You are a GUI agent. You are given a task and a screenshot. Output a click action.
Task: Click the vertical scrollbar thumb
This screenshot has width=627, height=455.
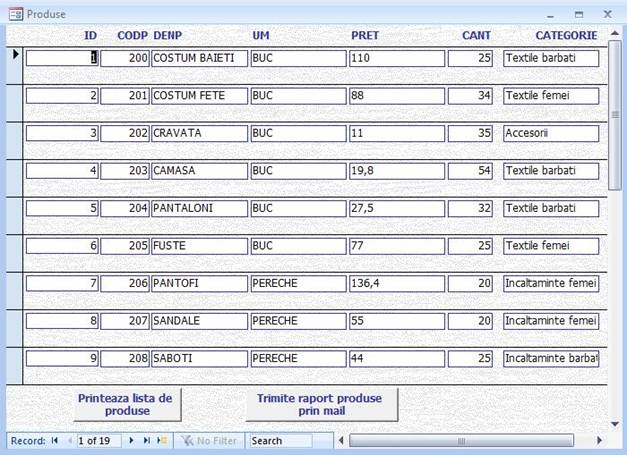coord(615,115)
